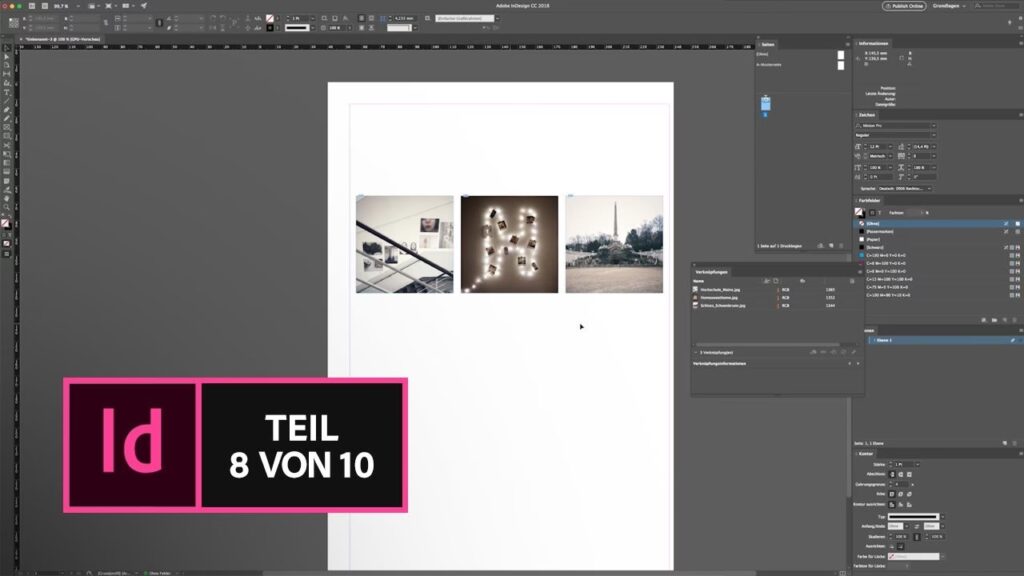Click the Line tool icon

tap(7, 100)
